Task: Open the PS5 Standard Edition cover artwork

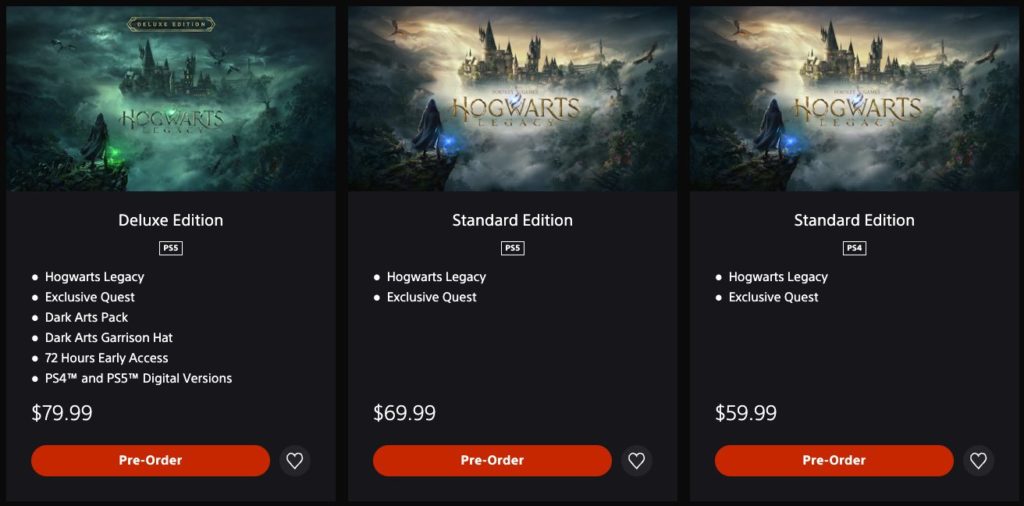Action: pos(513,99)
